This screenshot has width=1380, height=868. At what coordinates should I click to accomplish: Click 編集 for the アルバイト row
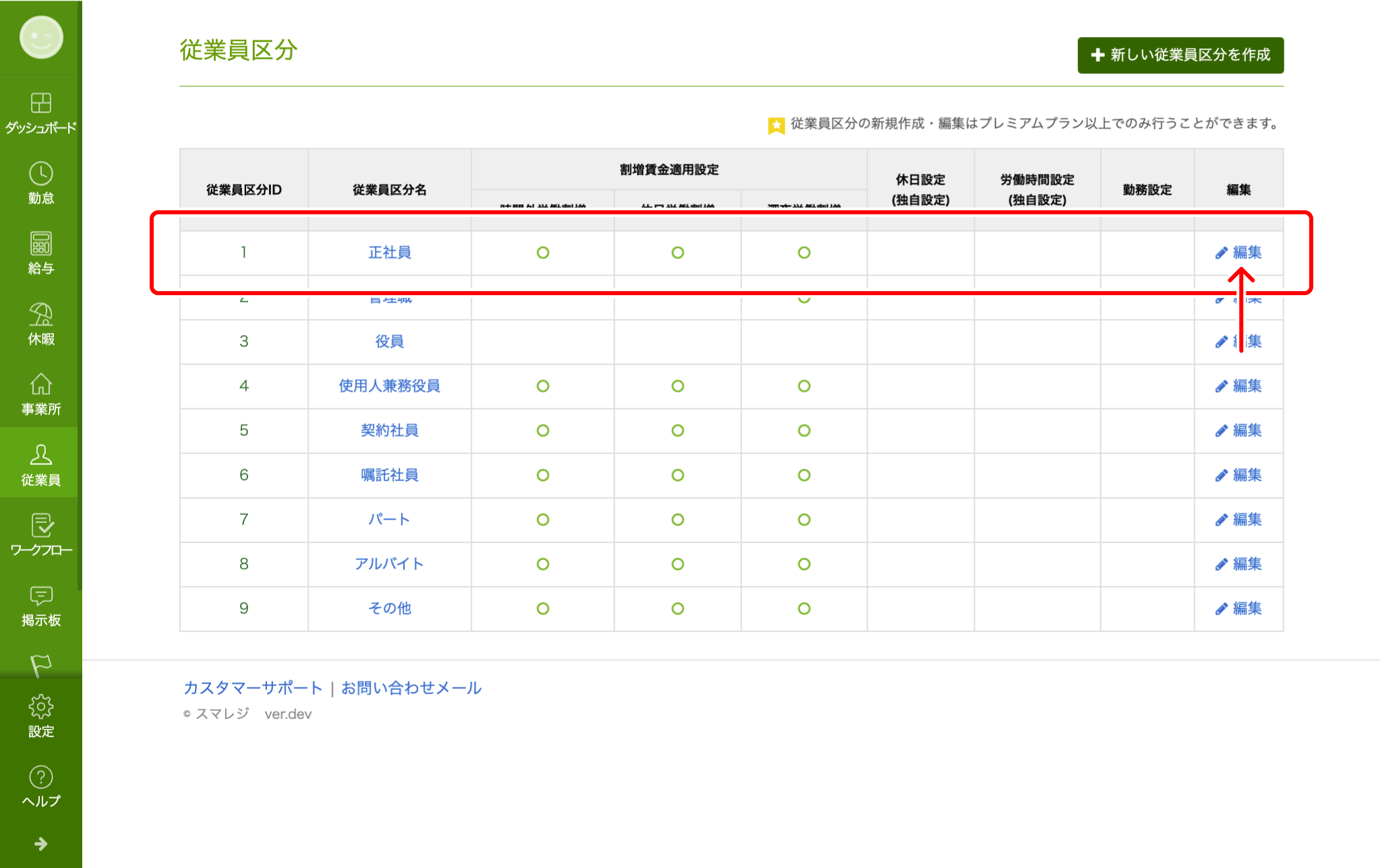click(x=1238, y=563)
